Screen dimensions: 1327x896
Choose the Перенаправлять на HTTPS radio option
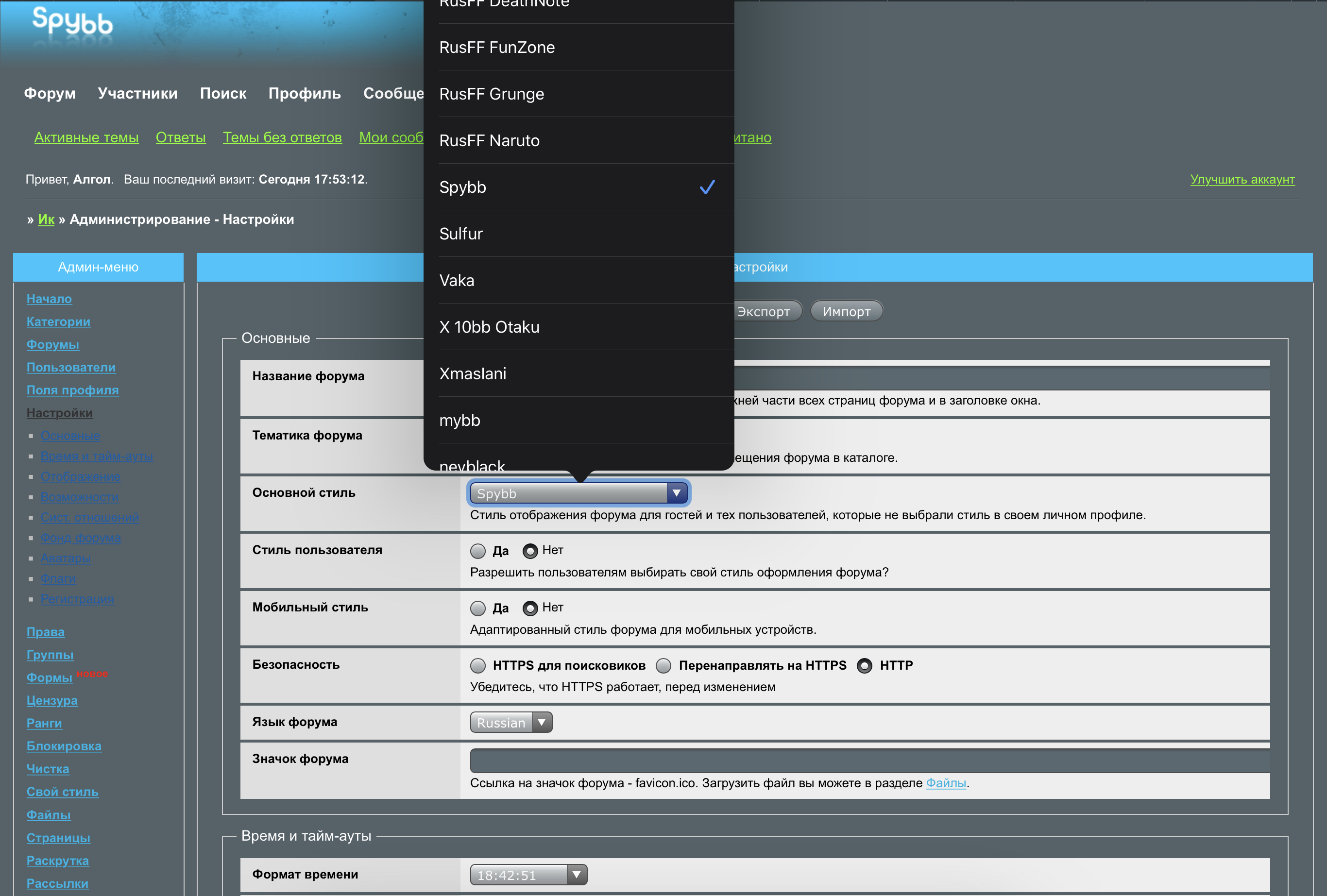[x=663, y=666]
